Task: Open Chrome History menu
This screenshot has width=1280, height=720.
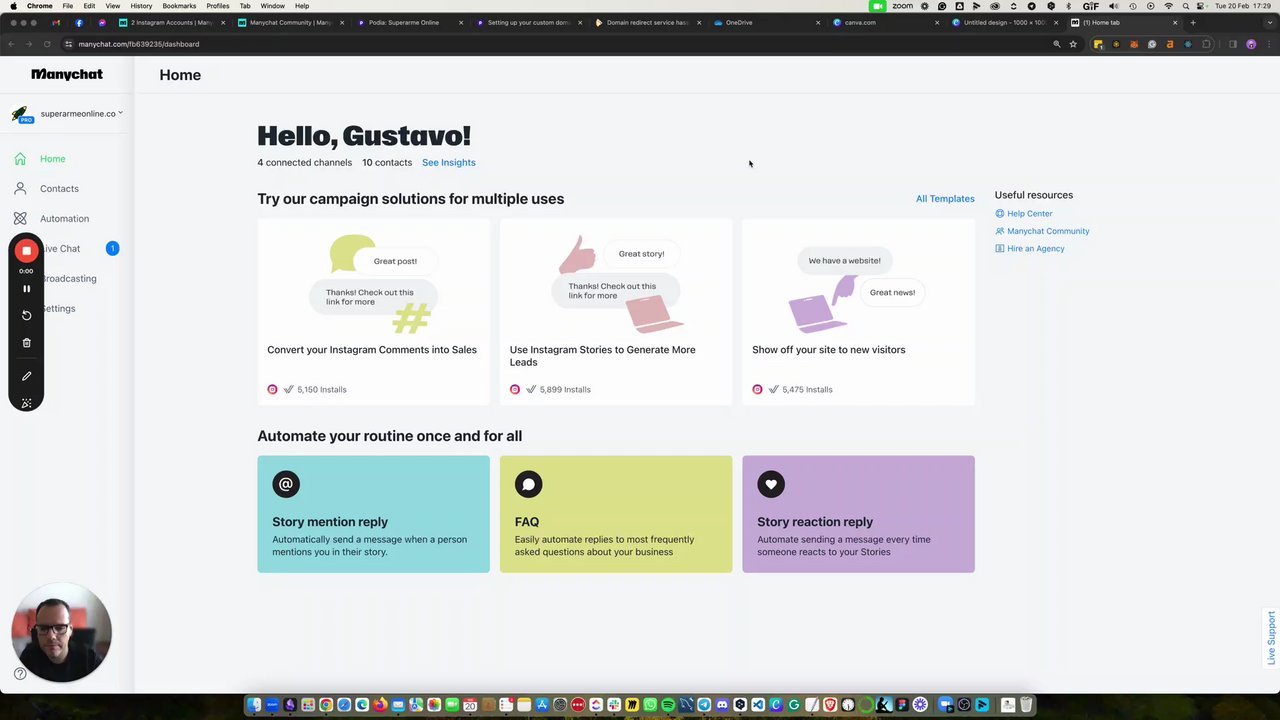Action: point(141,6)
